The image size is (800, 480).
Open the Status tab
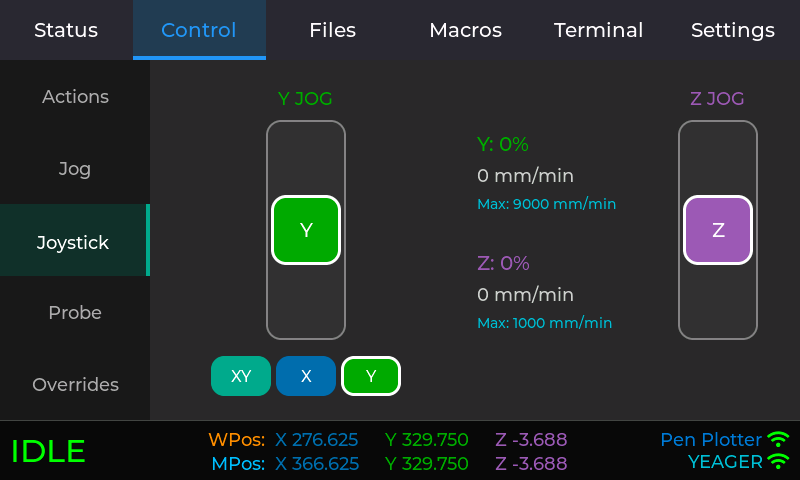[x=66, y=30]
